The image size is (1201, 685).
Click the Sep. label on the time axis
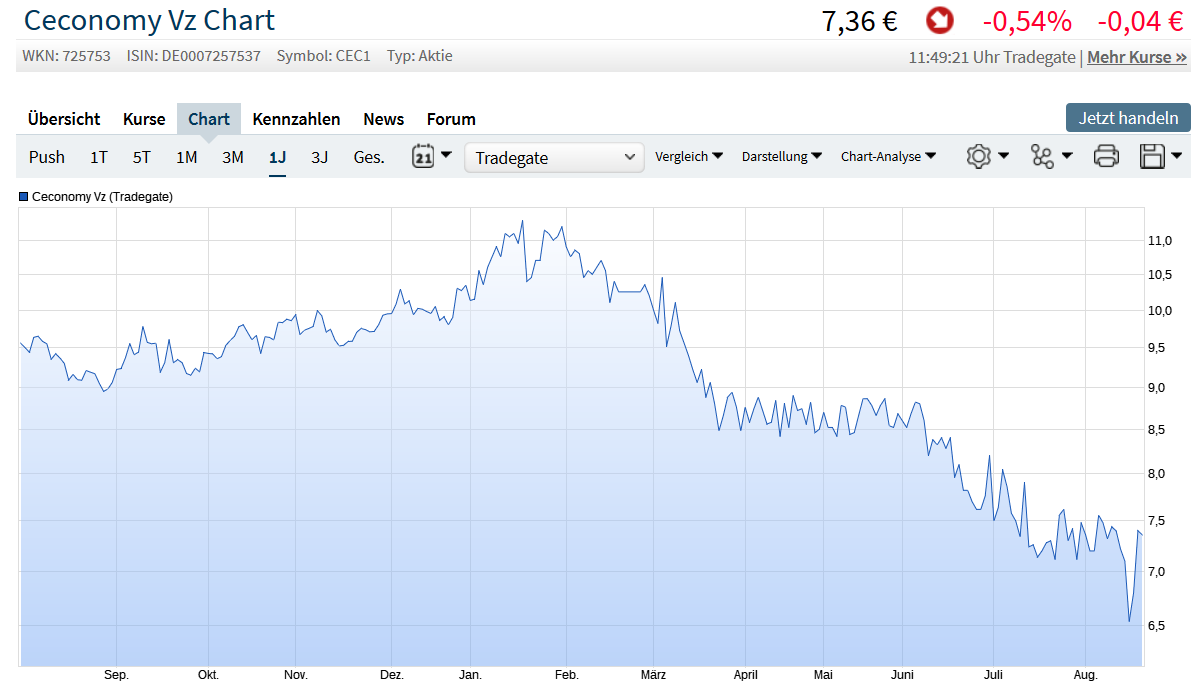coord(117,675)
